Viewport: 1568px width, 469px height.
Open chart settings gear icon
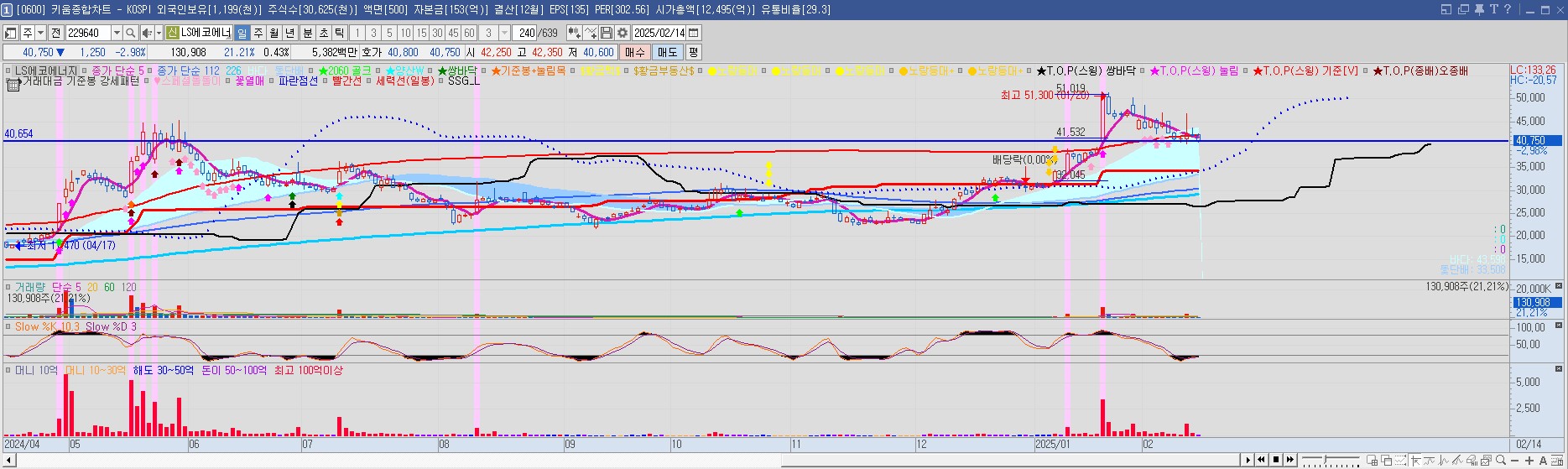pyautogui.click(x=622, y=33)
